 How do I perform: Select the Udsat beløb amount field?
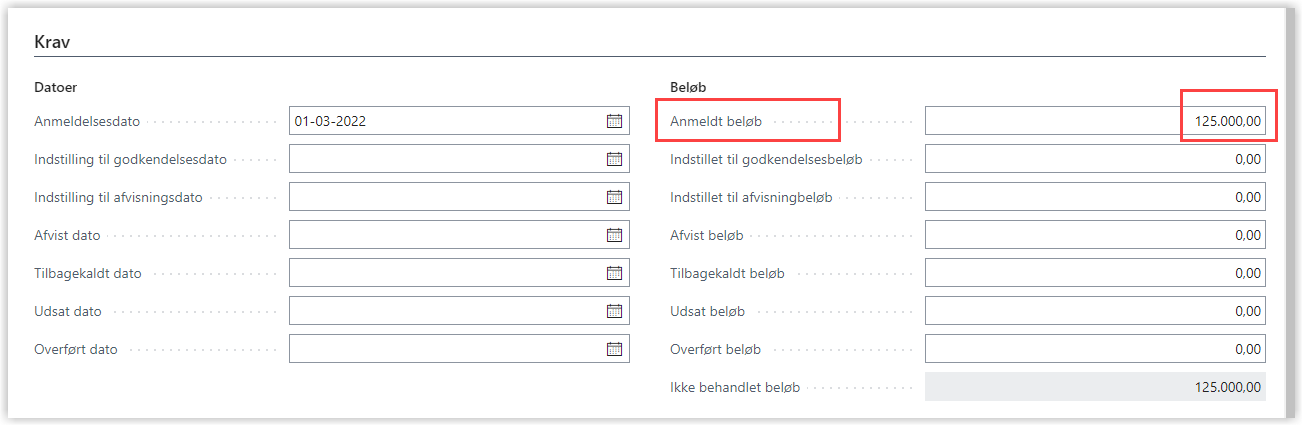1094,311
